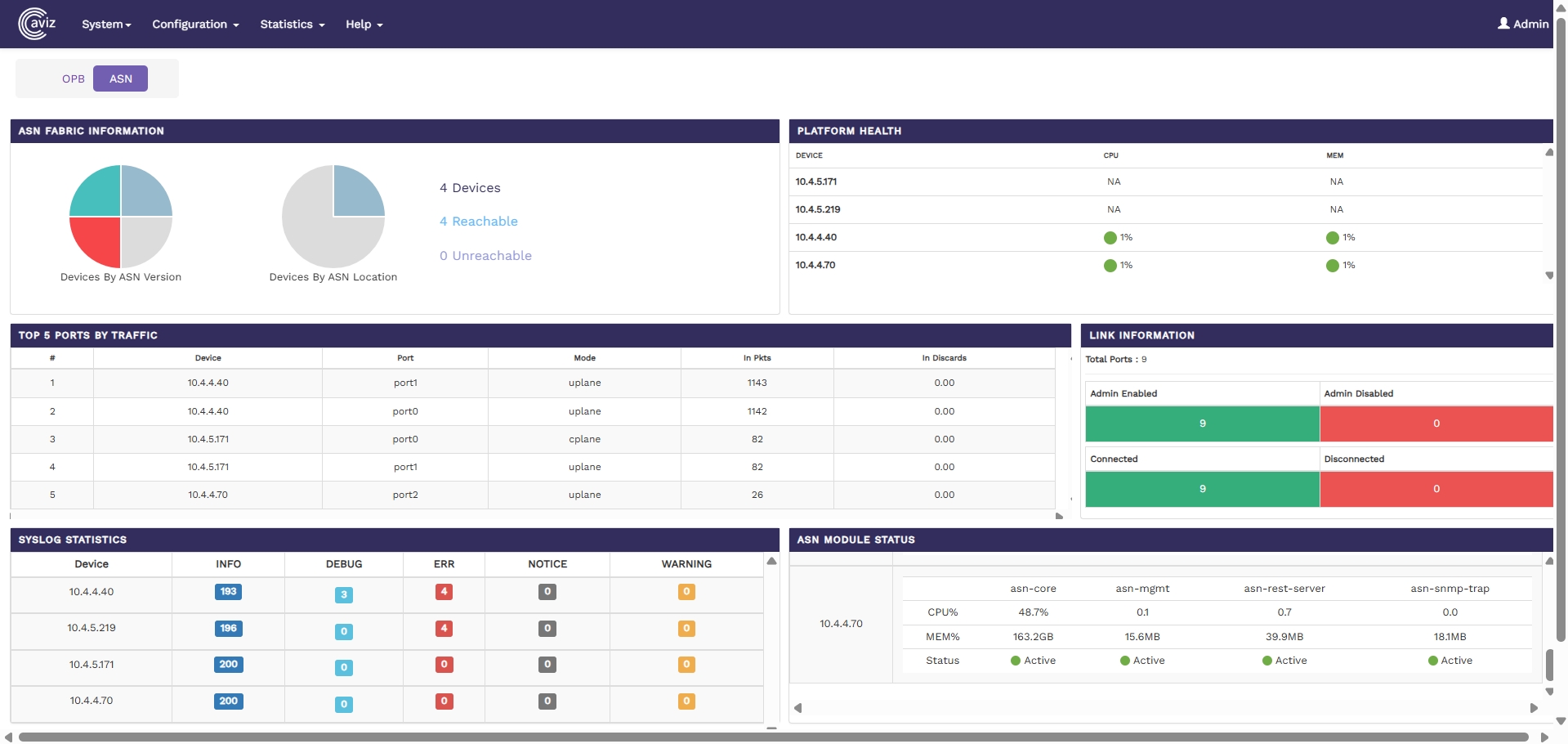The image size is (1568, 744).
Task: Select the ASN view toggle
Action: pos(120,79)
